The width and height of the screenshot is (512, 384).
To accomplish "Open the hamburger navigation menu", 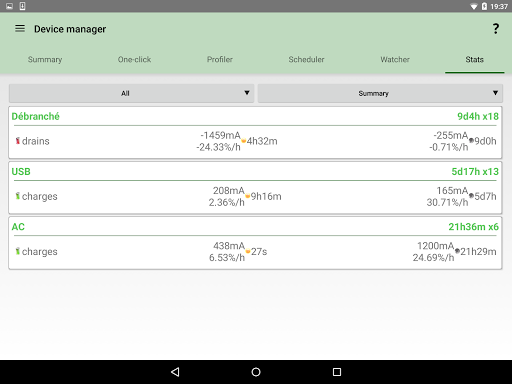I will coord(20,29).
